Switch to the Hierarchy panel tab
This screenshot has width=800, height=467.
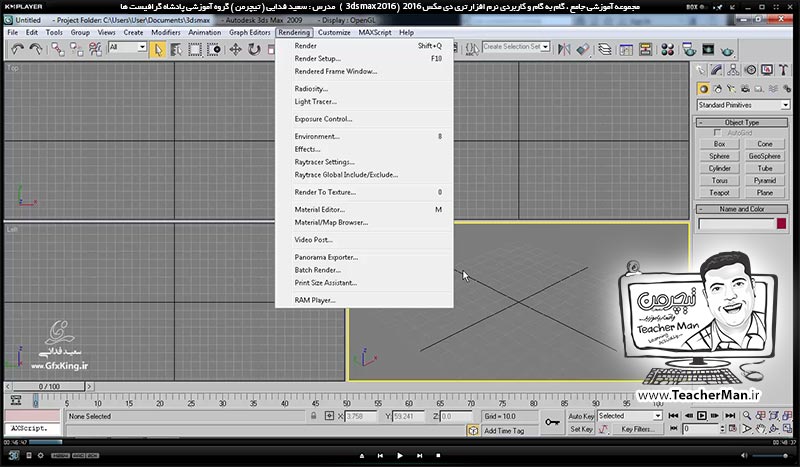click(733, 70)
